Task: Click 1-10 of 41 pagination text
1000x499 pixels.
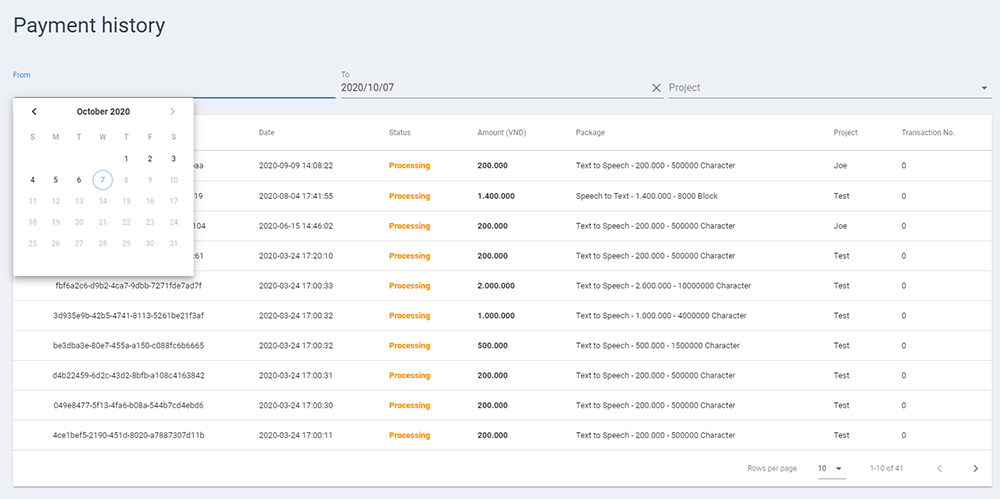Action: click(886, 468)
